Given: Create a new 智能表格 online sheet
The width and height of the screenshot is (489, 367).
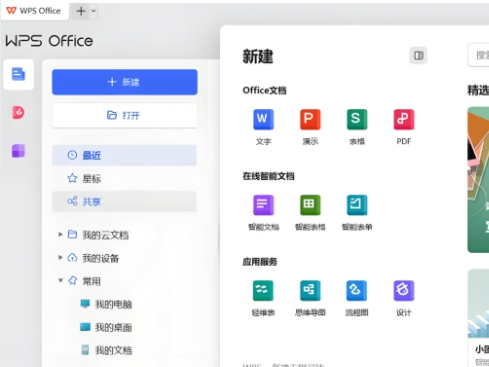Looking at the screenshot, I should point(310,205).
